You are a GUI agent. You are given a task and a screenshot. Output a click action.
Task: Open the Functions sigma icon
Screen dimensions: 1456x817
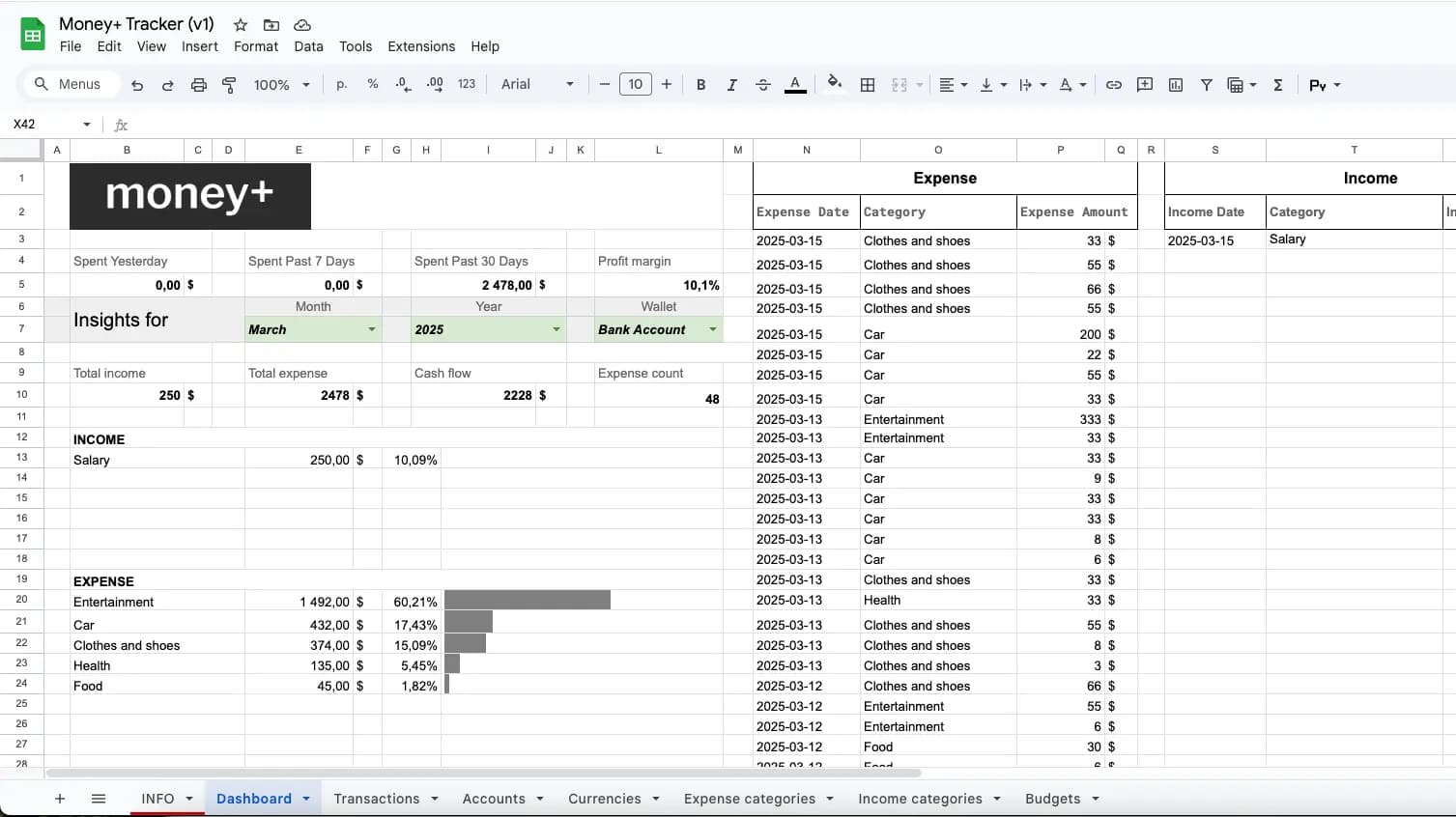point(1278,85)
